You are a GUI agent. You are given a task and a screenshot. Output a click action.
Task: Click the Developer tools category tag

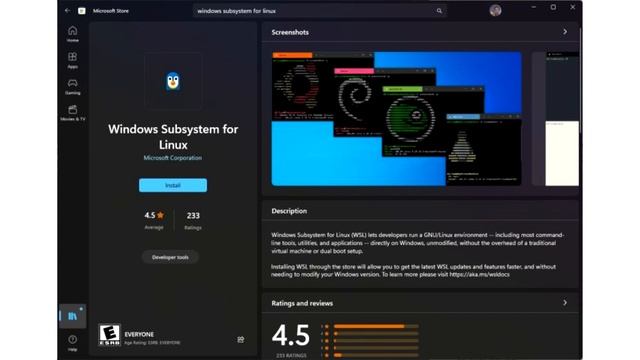click(170, 257)
